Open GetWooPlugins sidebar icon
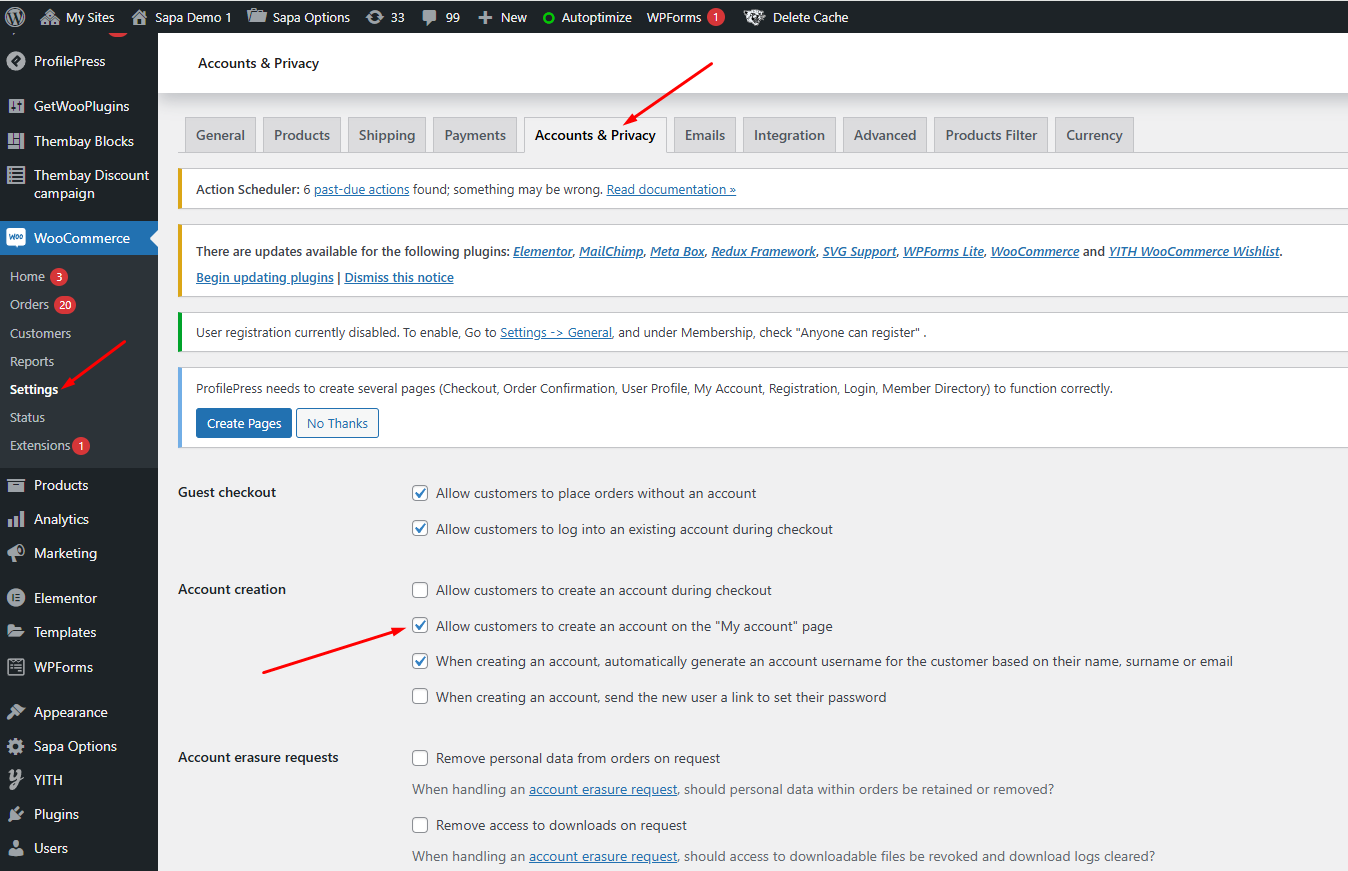The width and height of the screenshot is (1348, 871). pos(16,106)
